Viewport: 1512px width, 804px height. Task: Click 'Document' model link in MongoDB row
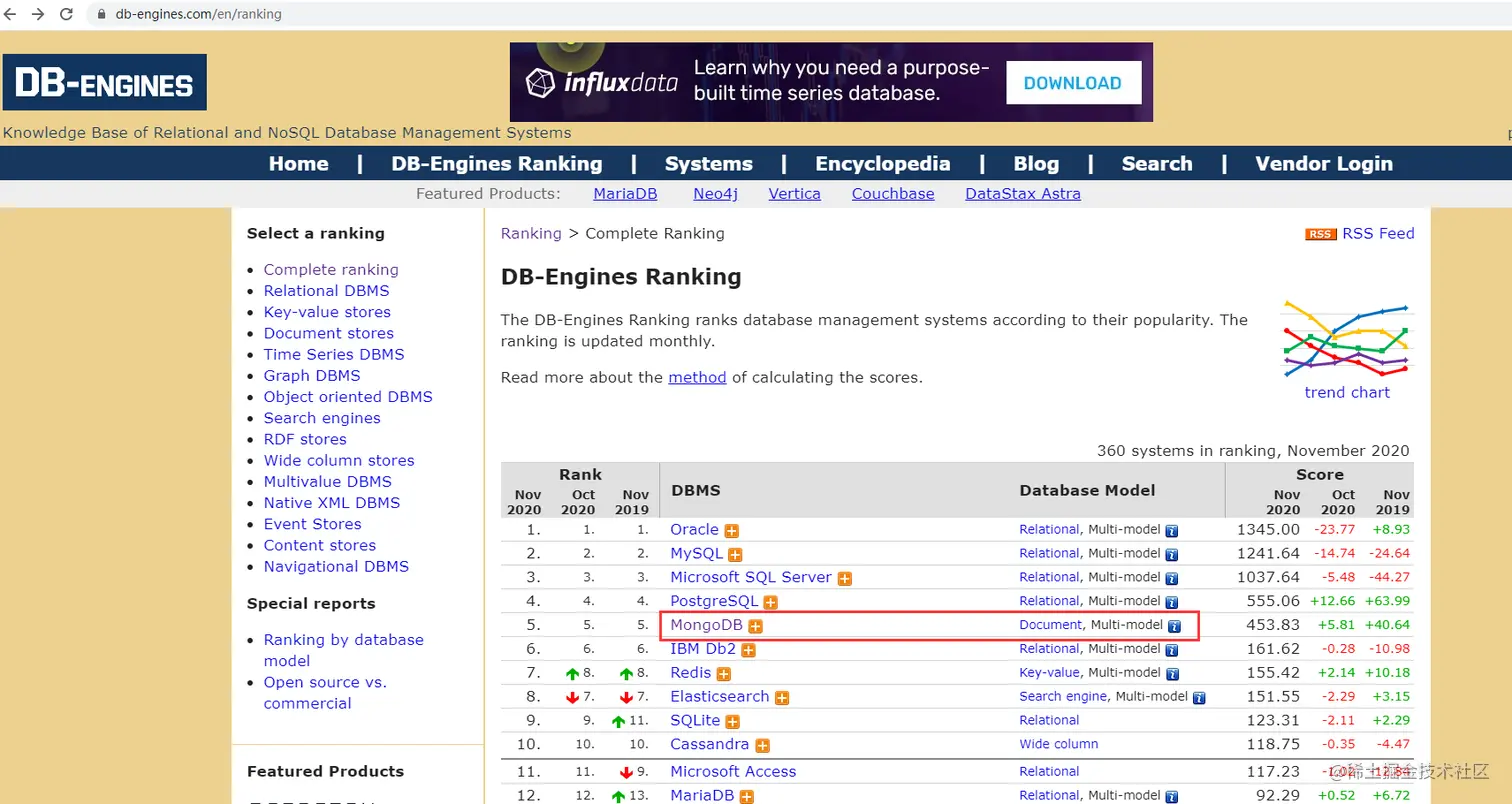click(1050, 625)
